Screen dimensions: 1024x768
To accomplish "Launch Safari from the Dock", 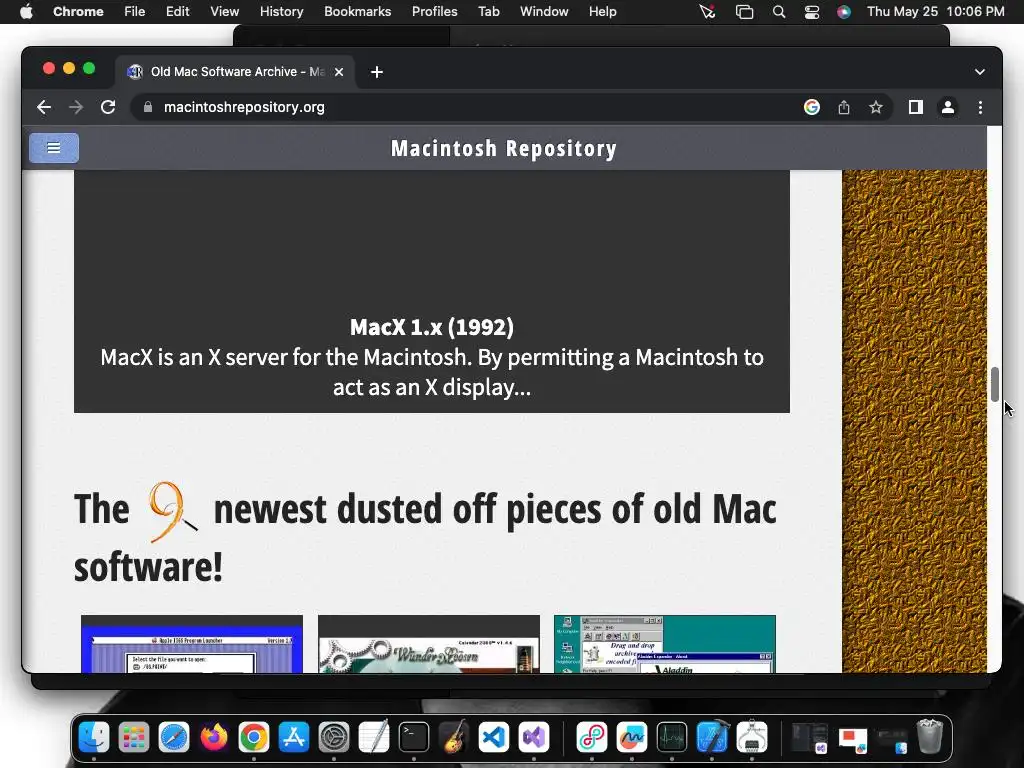I will point(174,737).
